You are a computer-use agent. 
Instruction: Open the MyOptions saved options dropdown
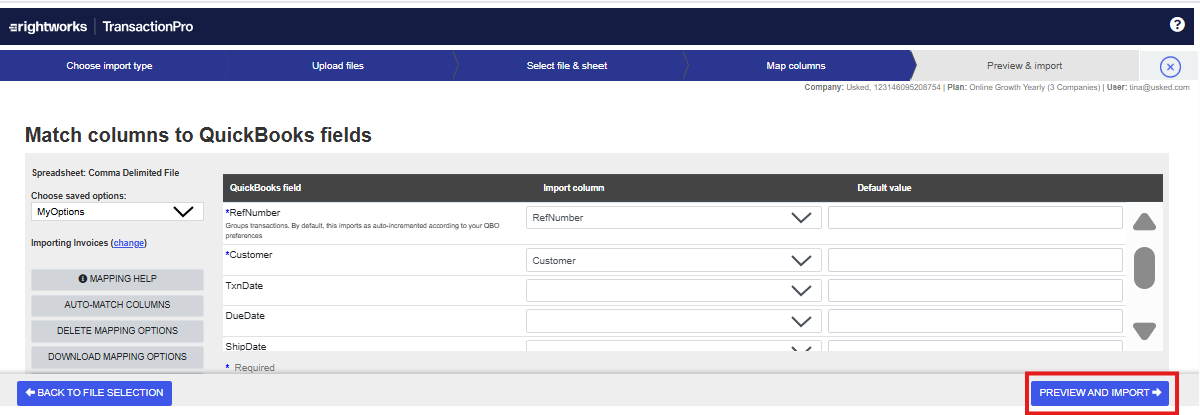(x=117, y=212)
